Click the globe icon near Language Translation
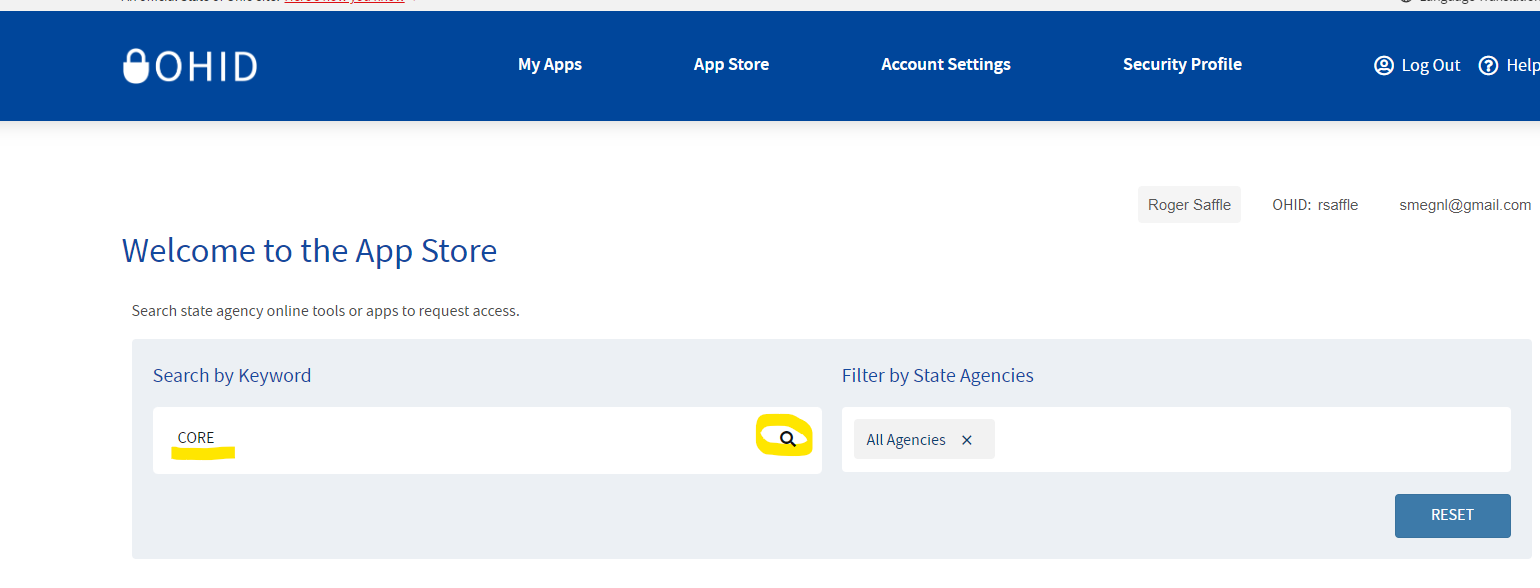 1409,3
